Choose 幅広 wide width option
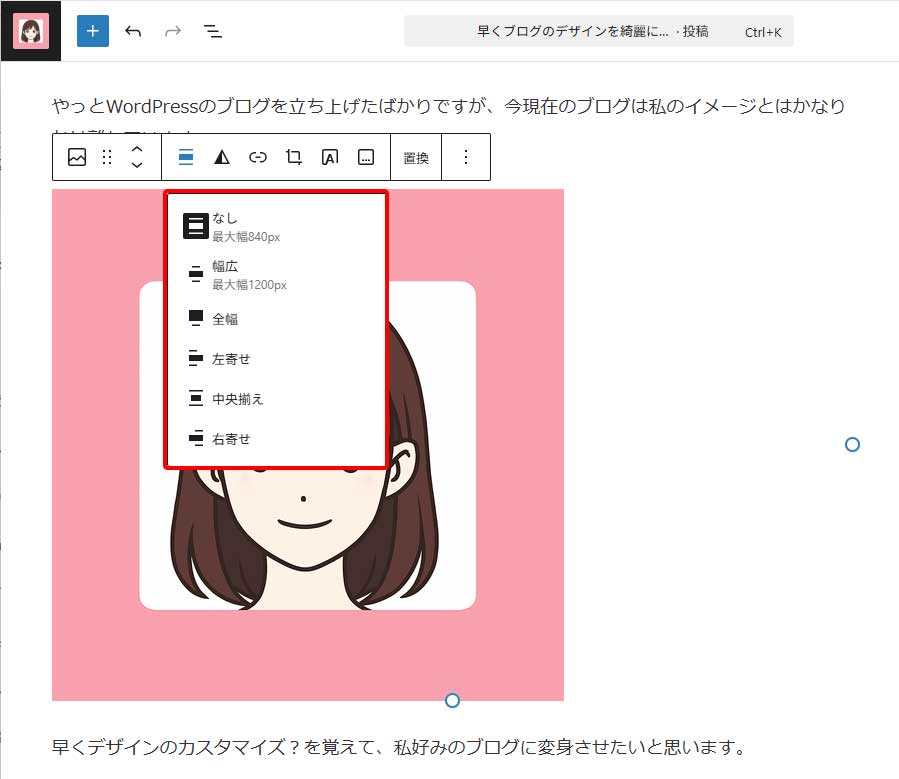The image size is (899, 779). (228, 272)
